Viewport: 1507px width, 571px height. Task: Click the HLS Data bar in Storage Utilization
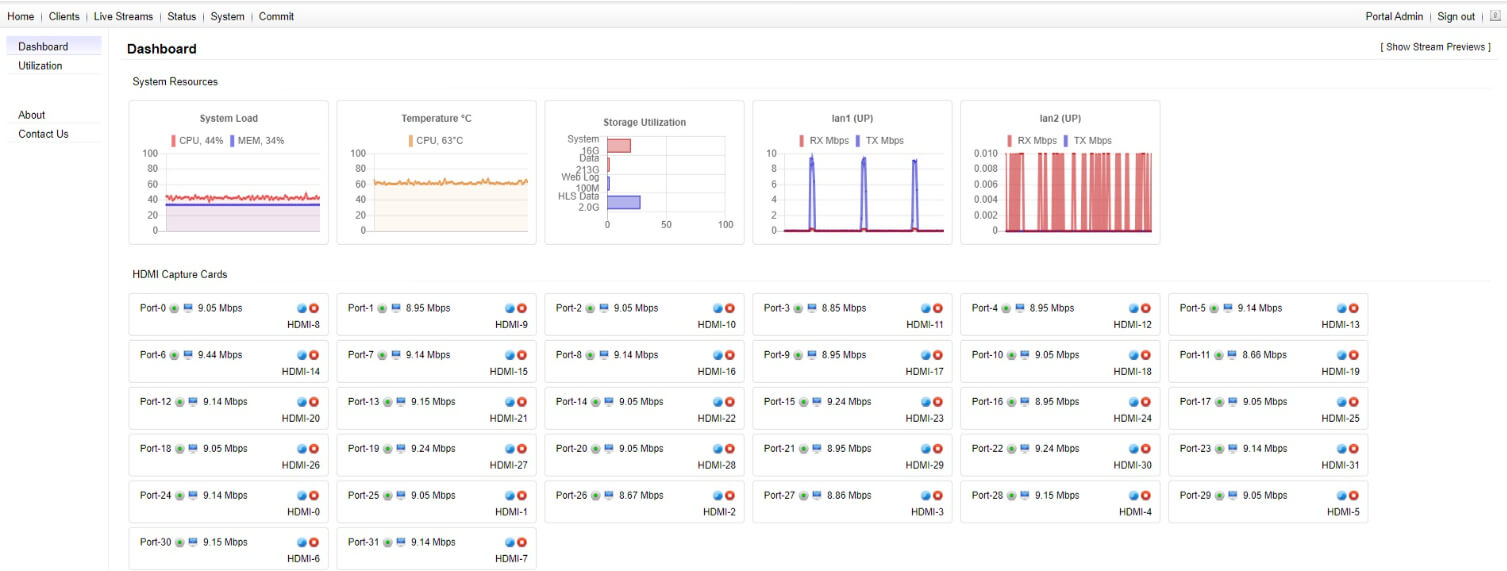click(623, 202)
